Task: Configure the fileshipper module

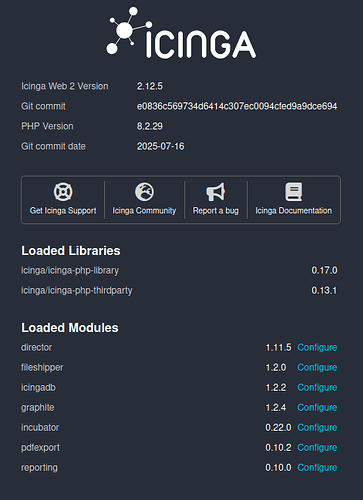Action: [x=317, y=367]
